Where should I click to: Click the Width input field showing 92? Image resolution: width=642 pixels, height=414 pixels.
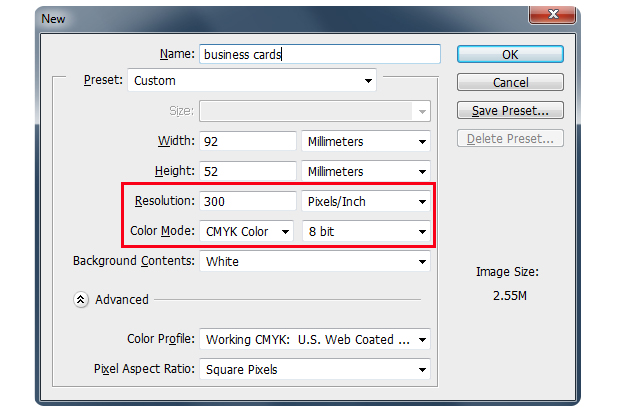[248, 141]
